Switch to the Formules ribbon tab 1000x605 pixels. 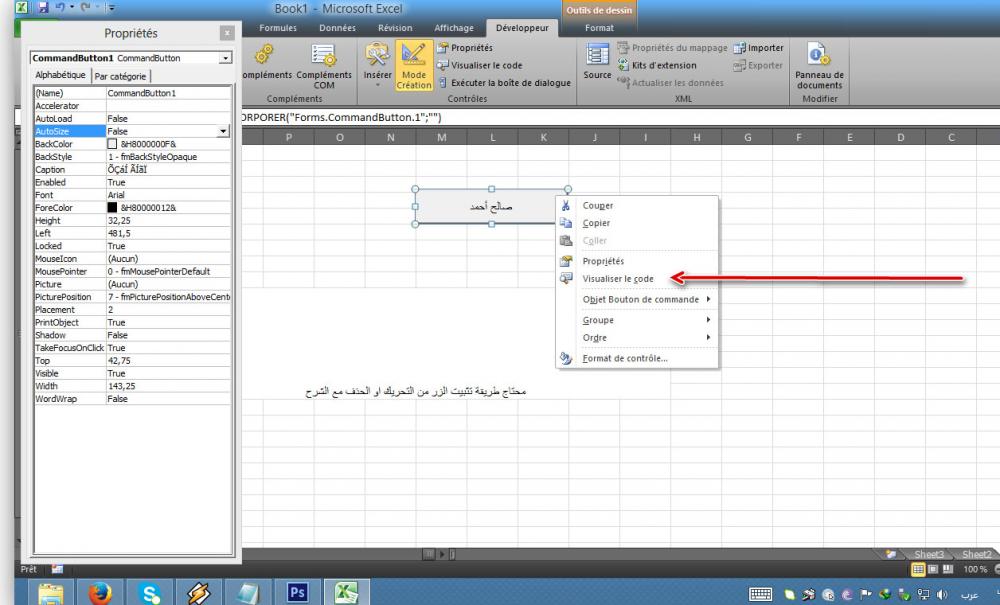[x=278, y=28]
